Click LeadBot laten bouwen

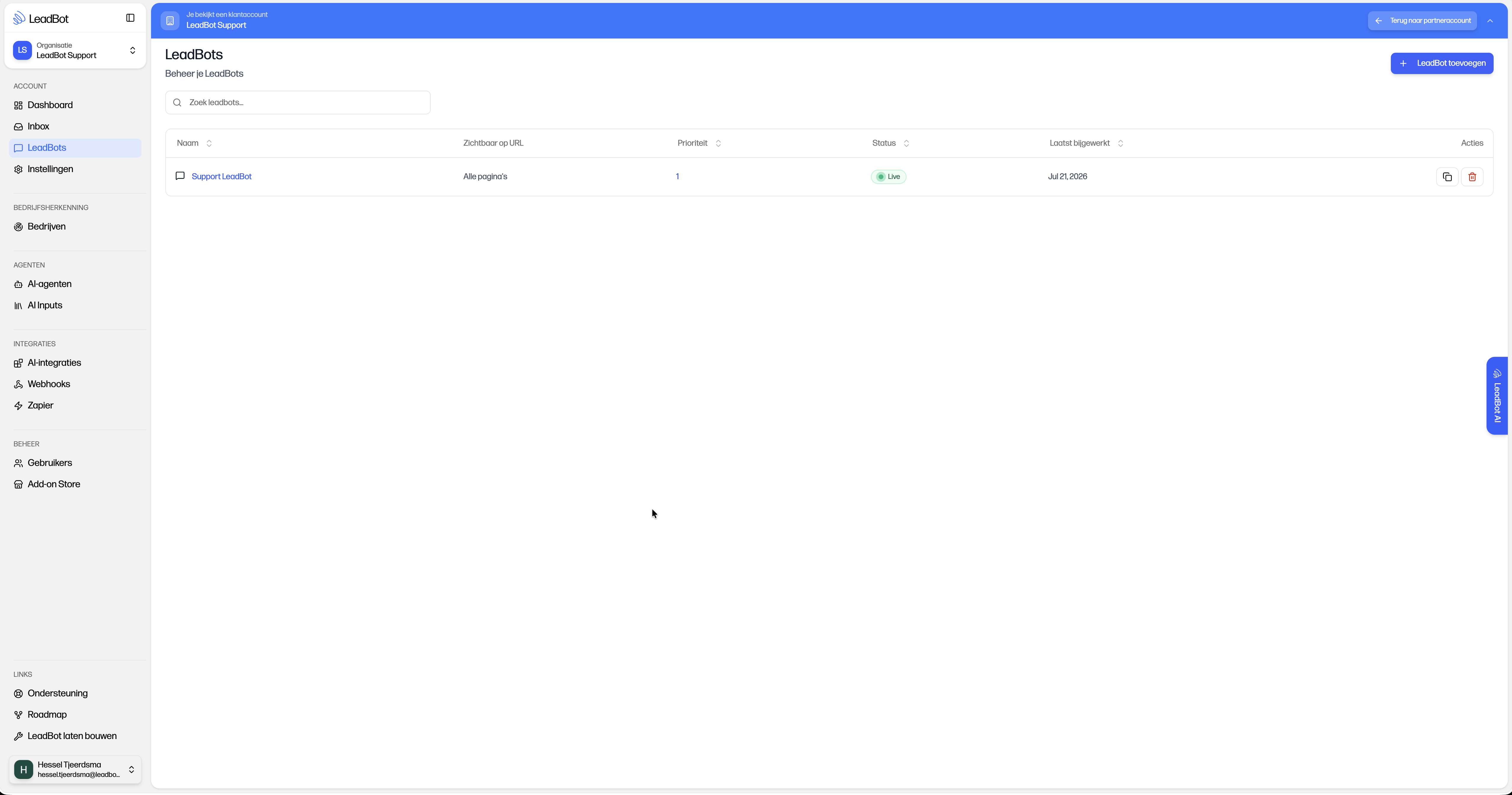pyautogui.click(x=75, y=736)
